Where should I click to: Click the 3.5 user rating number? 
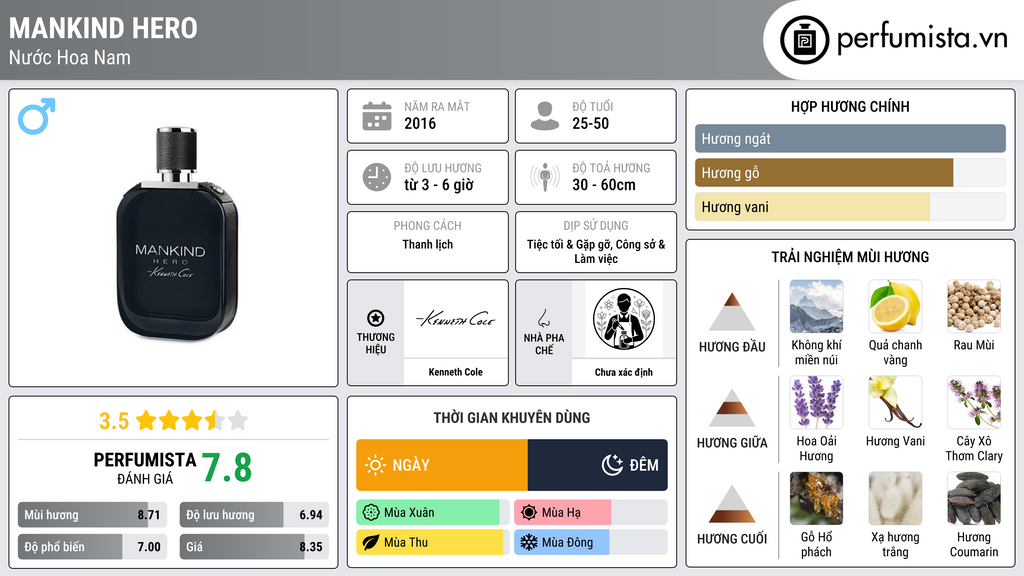coord(114,421)
